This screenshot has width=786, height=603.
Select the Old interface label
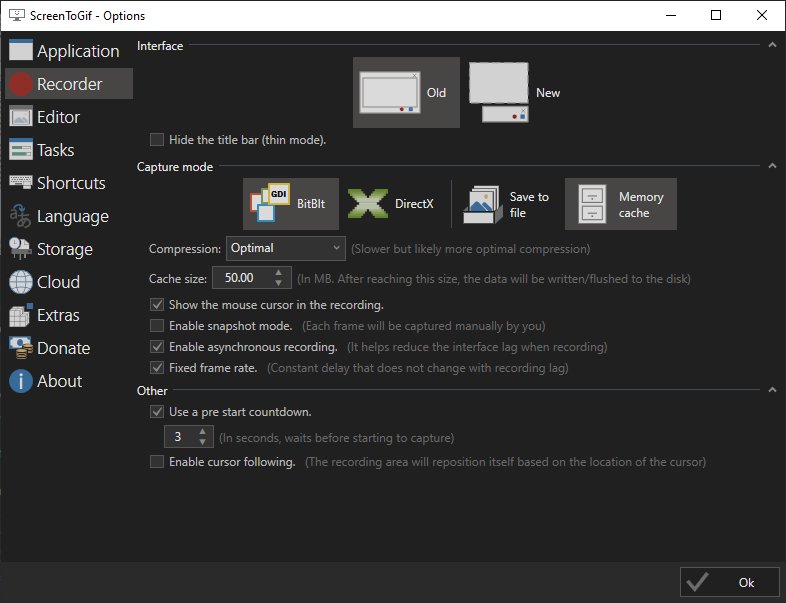click(x=436, y=93)
